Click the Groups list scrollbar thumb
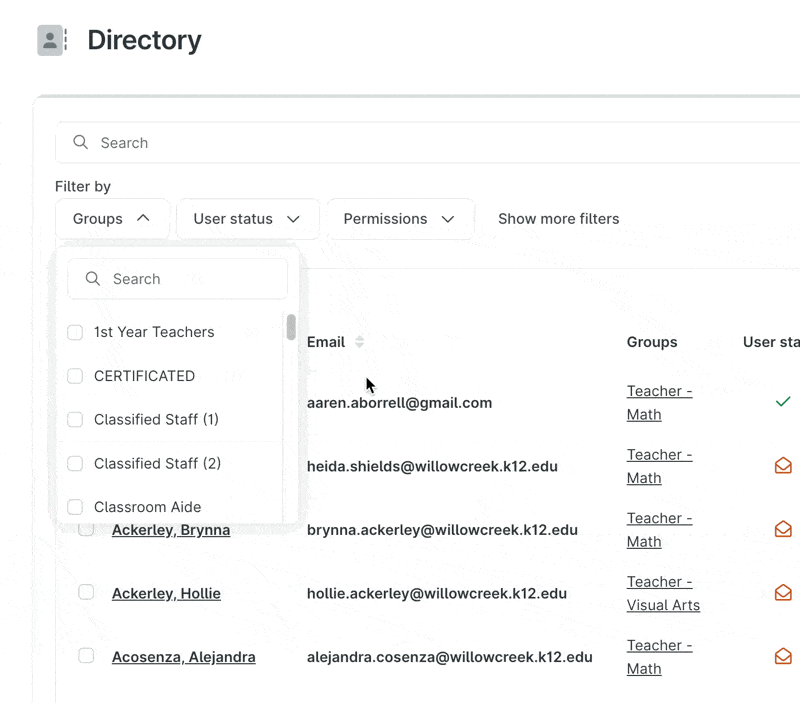 point(291,327)
